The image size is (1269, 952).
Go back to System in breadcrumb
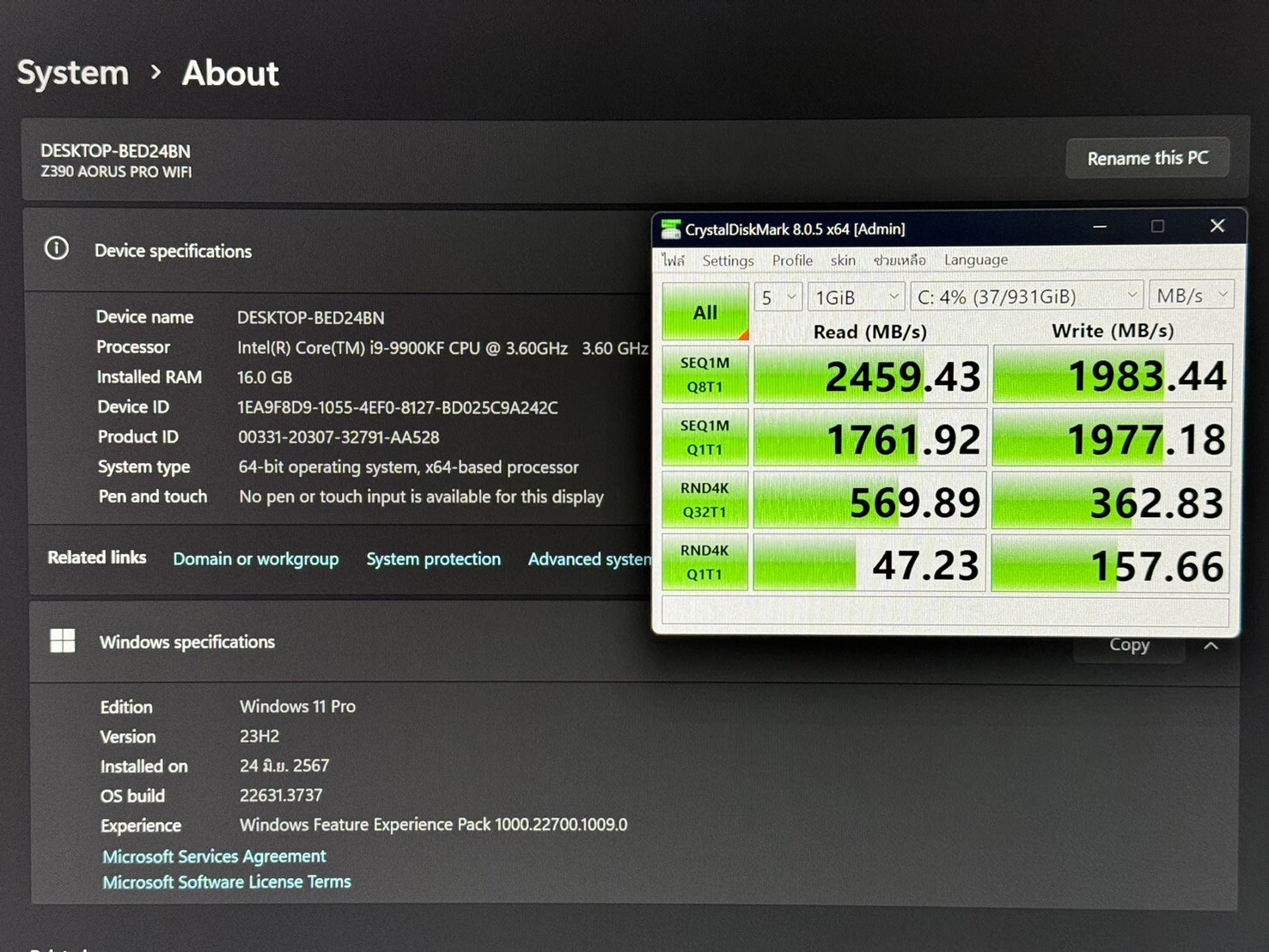(x=73, y=73)
